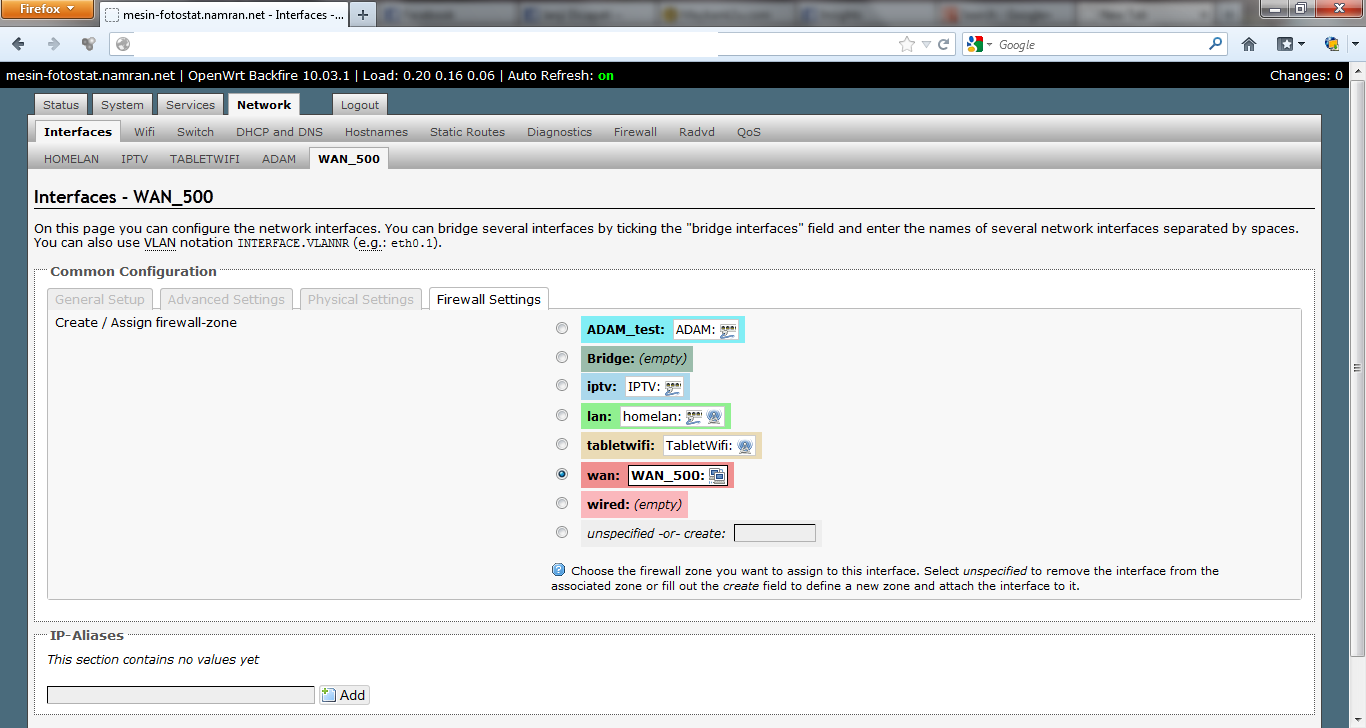Click the Logout button
The height and width of the screenshot is (728, 1366).
[359, 105]
